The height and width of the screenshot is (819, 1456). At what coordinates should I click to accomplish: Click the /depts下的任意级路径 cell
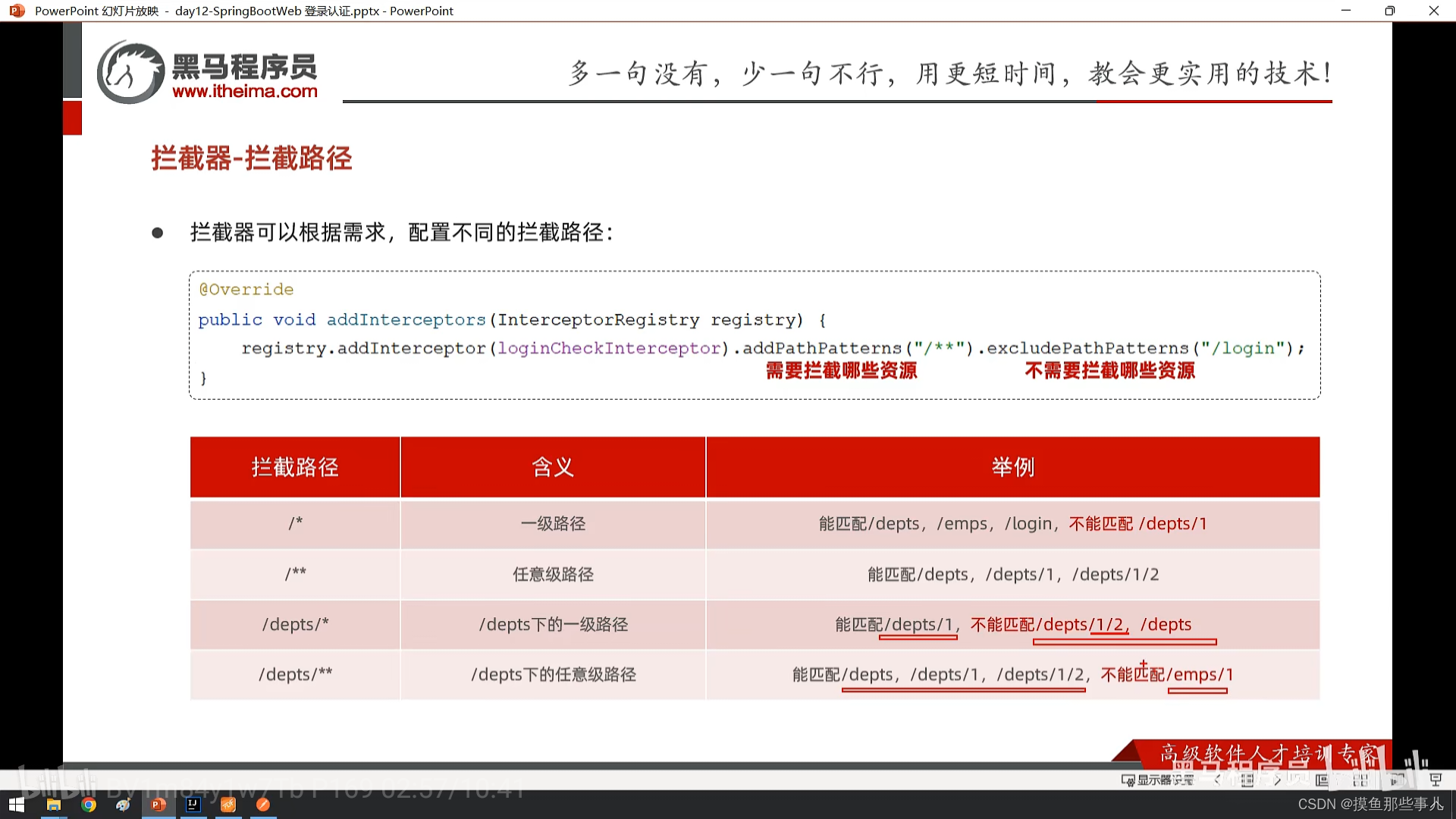553,674
